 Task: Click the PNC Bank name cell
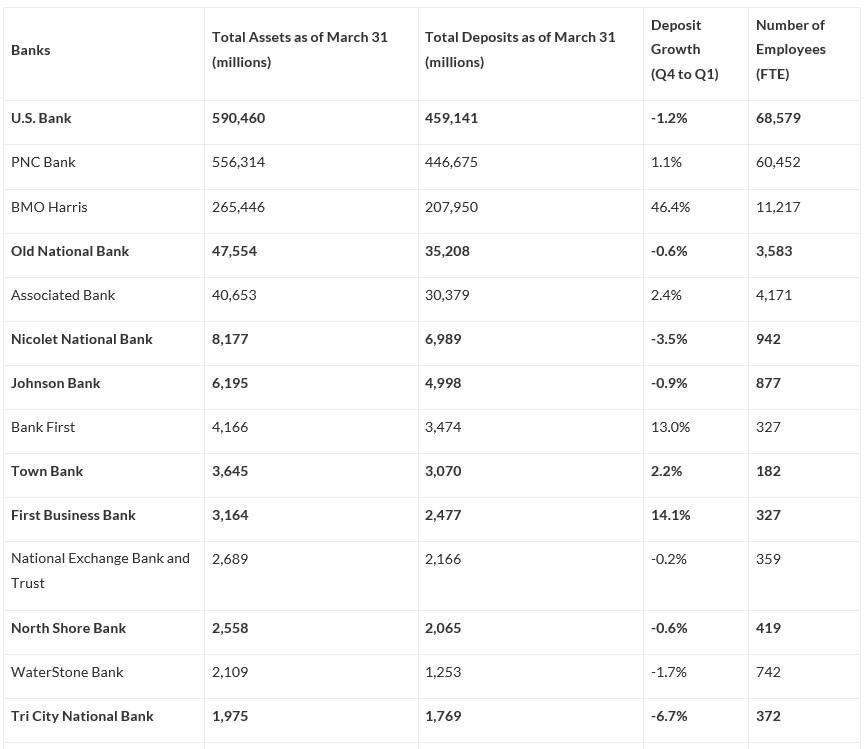click(x=43, y=162)
